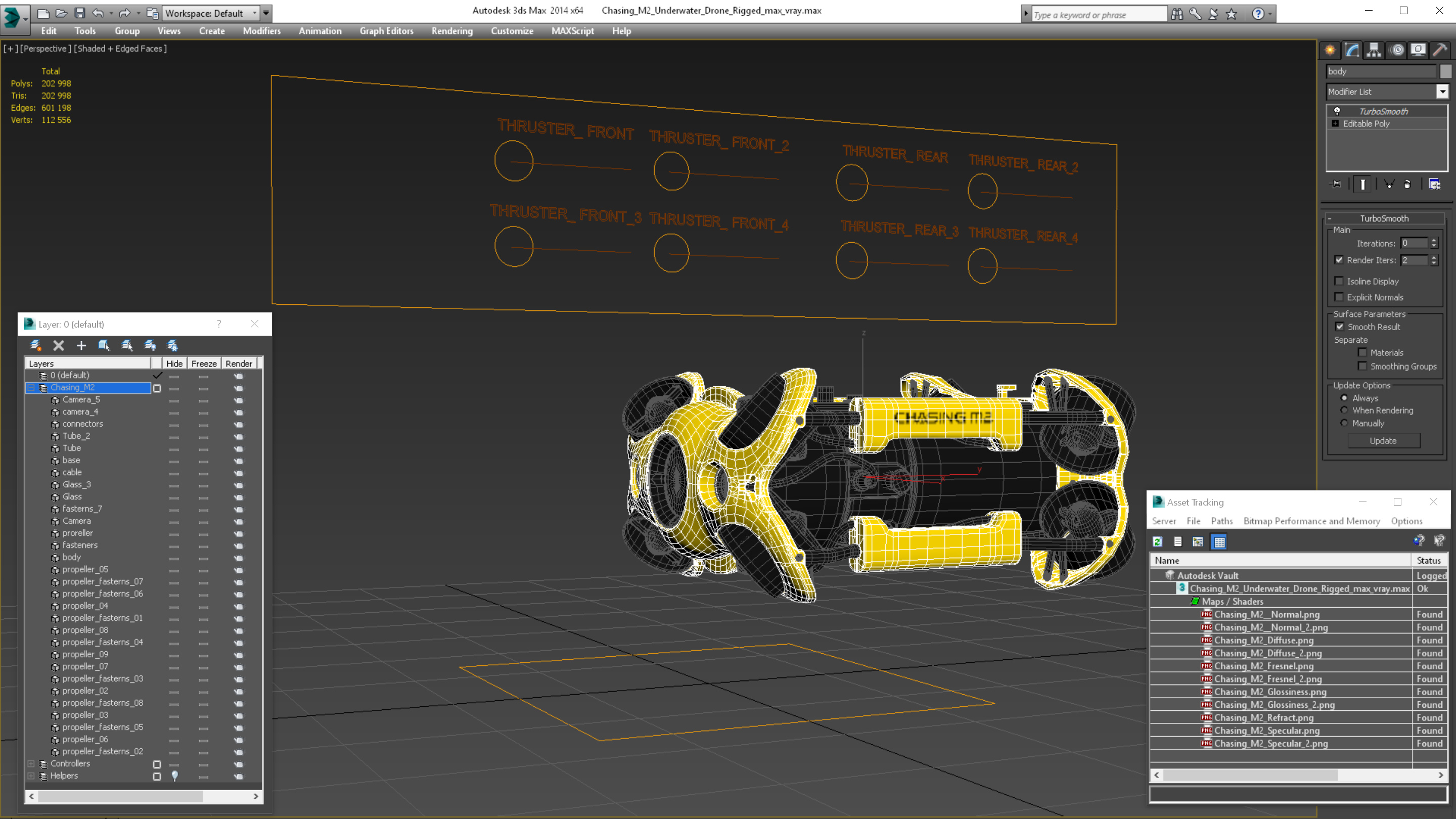Toggle Show End Result icon under modifier stack
1456x819 pixels.
pyautogui.click(x=1363, y=184)
